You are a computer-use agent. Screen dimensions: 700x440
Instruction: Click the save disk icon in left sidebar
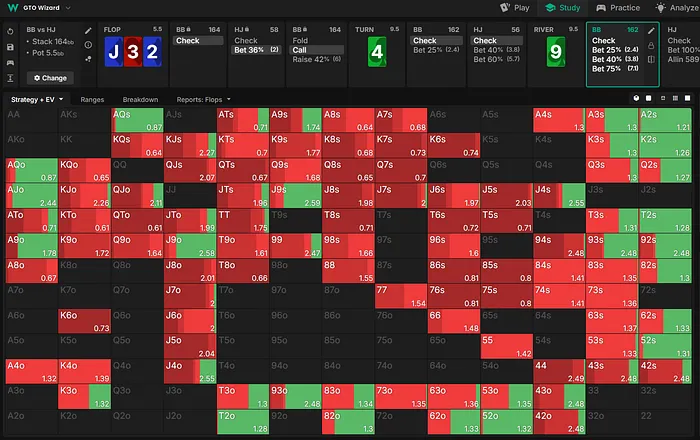pyautogui.click(x=10, y=46)
